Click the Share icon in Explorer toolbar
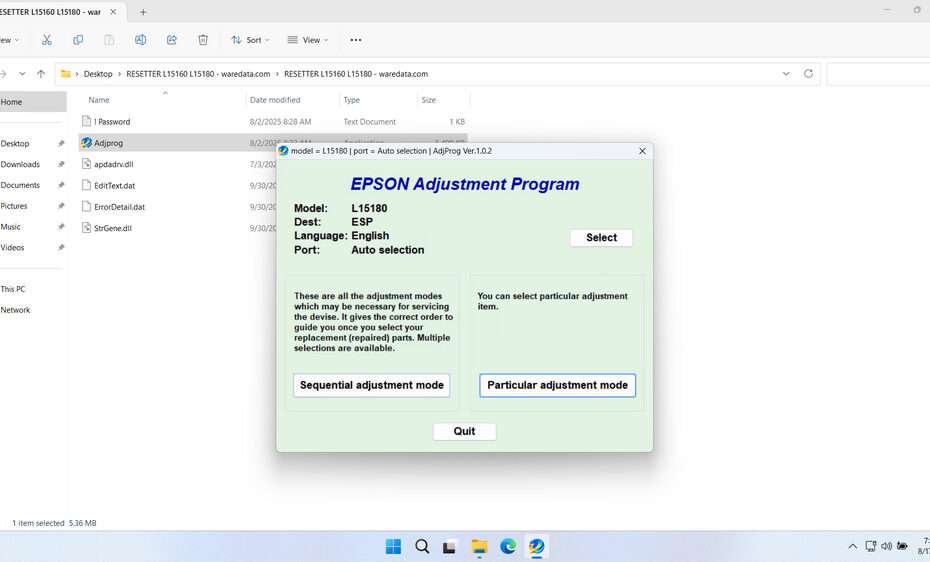 coord(172,40)
